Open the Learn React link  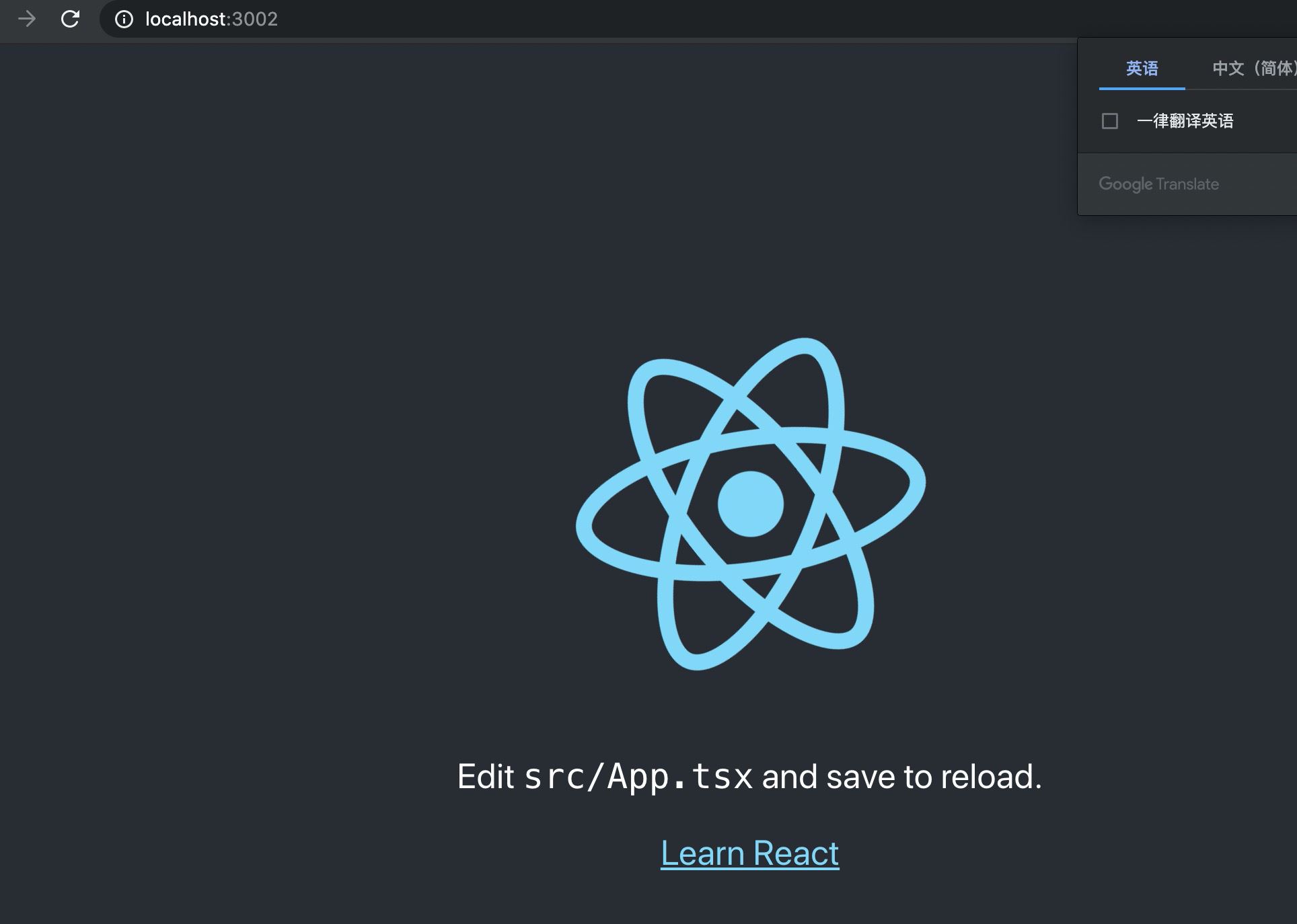(x=749, y=853)
